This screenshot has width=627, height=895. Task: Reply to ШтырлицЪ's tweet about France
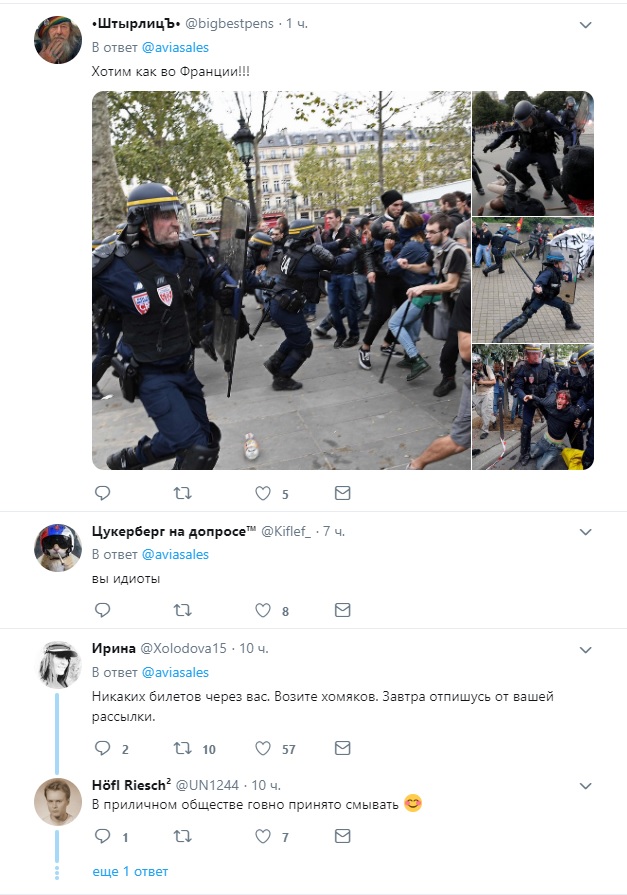coord(102,493)
